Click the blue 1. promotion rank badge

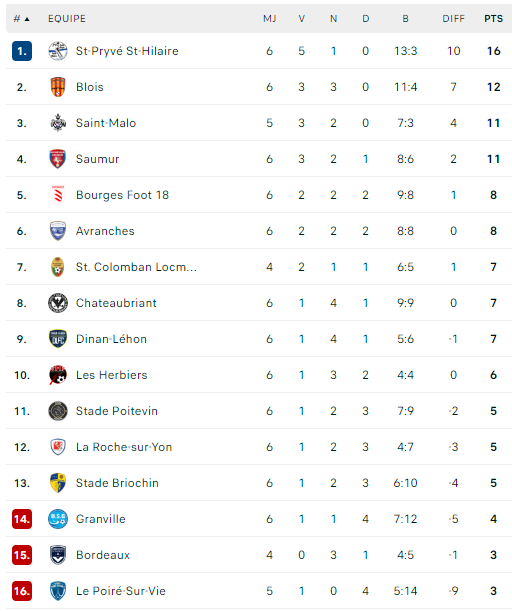pos(22,51)
